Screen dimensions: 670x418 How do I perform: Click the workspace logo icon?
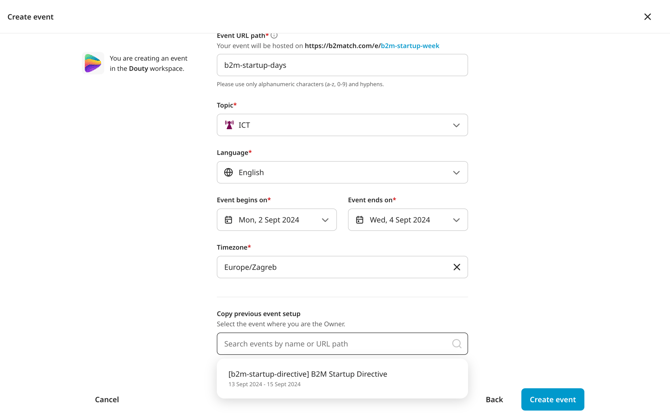tap(93, 63)
